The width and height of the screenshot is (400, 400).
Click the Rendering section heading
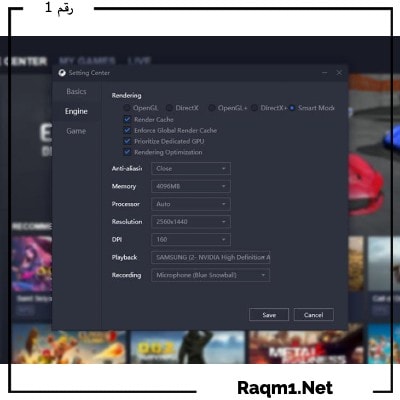tap(126, 96)
